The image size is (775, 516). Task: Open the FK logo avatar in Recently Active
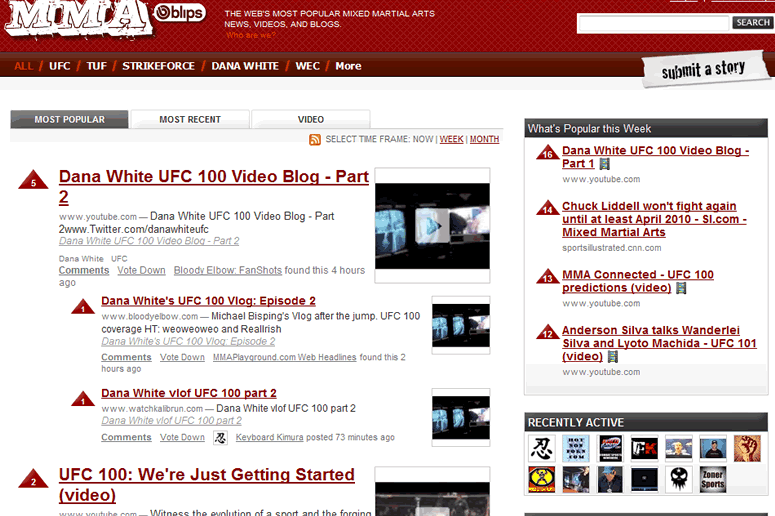(644, 449)
